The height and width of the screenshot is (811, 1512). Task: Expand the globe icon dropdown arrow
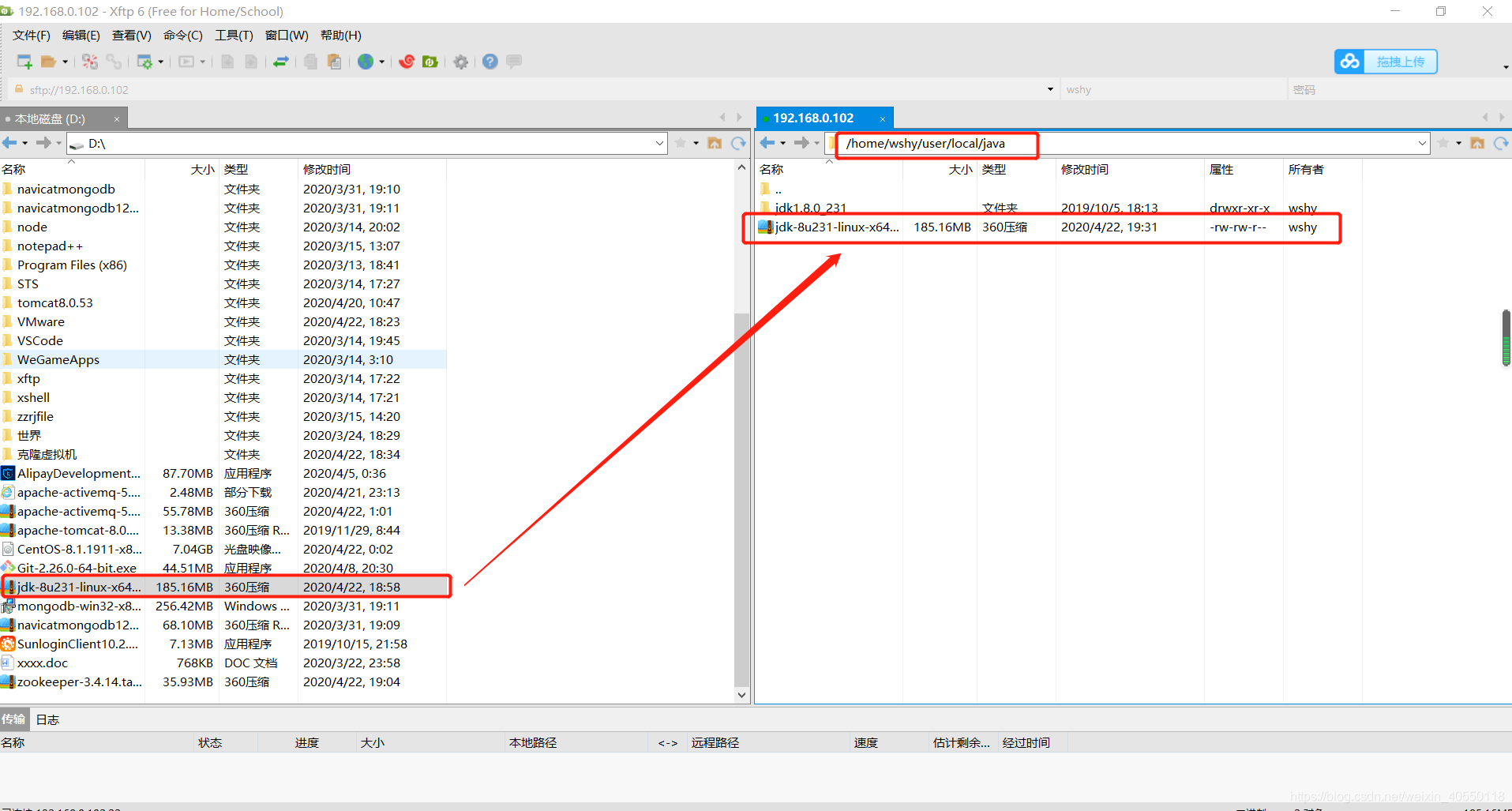click(x=381, y=62)
